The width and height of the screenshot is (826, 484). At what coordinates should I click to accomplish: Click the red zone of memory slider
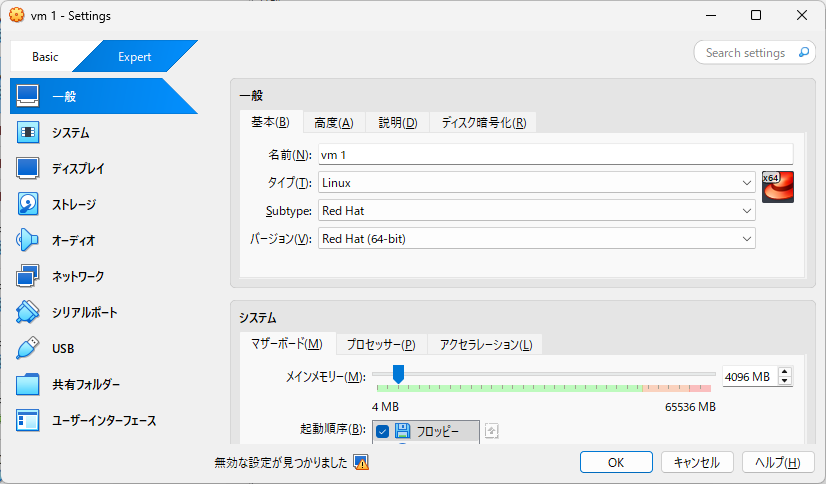click(700, 388)
